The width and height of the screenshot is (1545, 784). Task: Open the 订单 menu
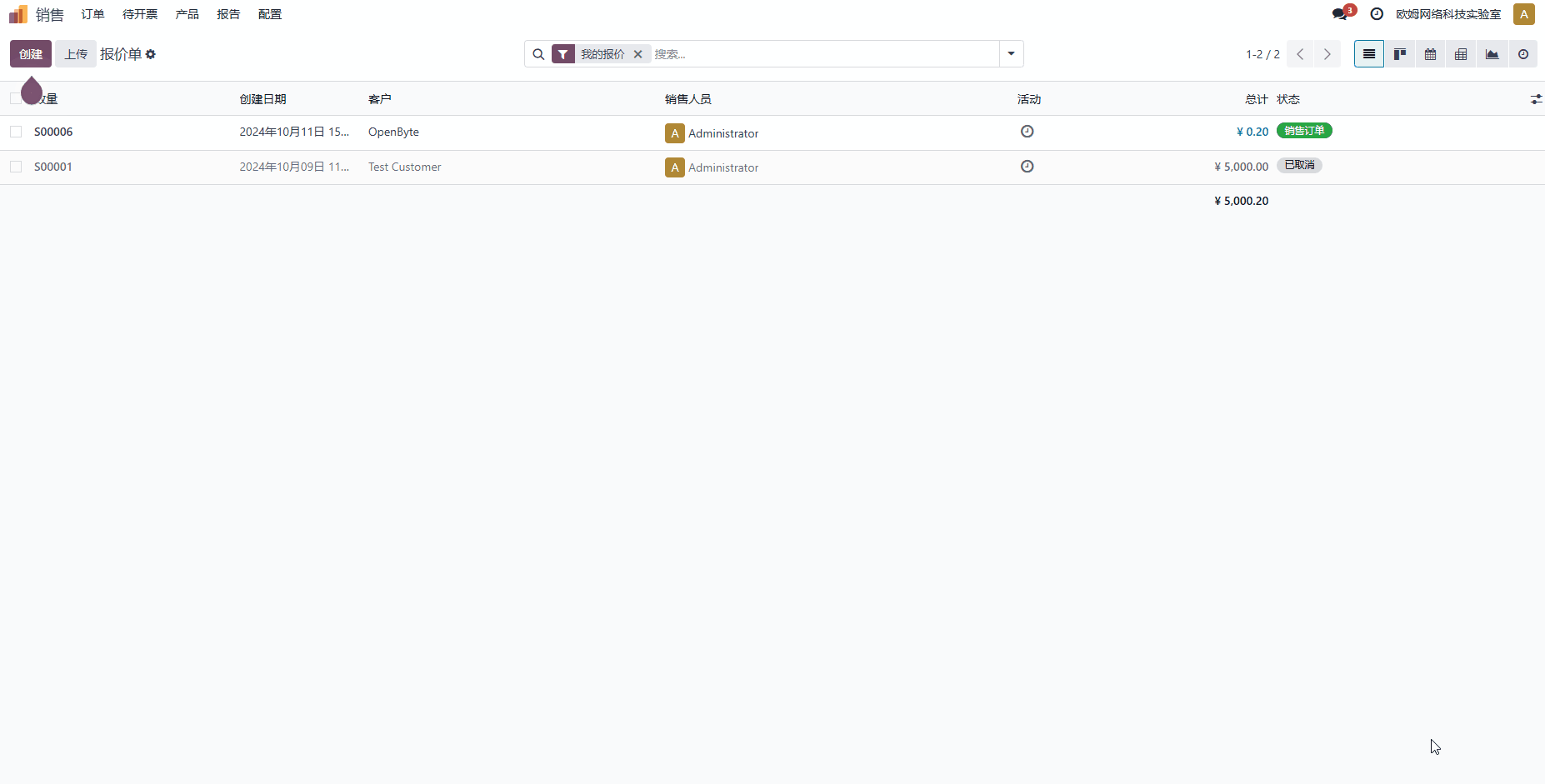point(92,14)
